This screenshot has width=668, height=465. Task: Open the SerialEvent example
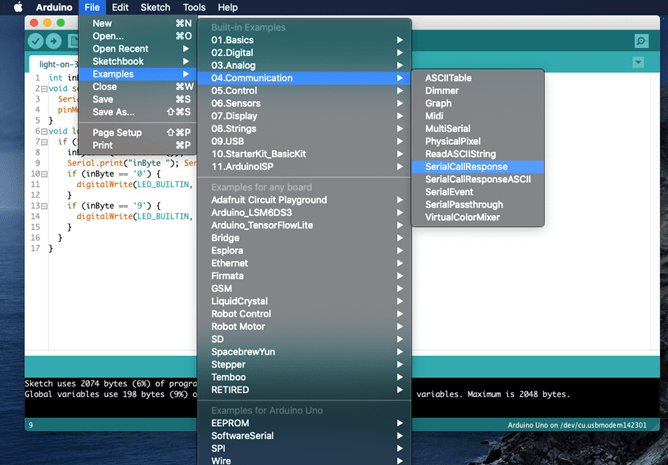(478, 192)
